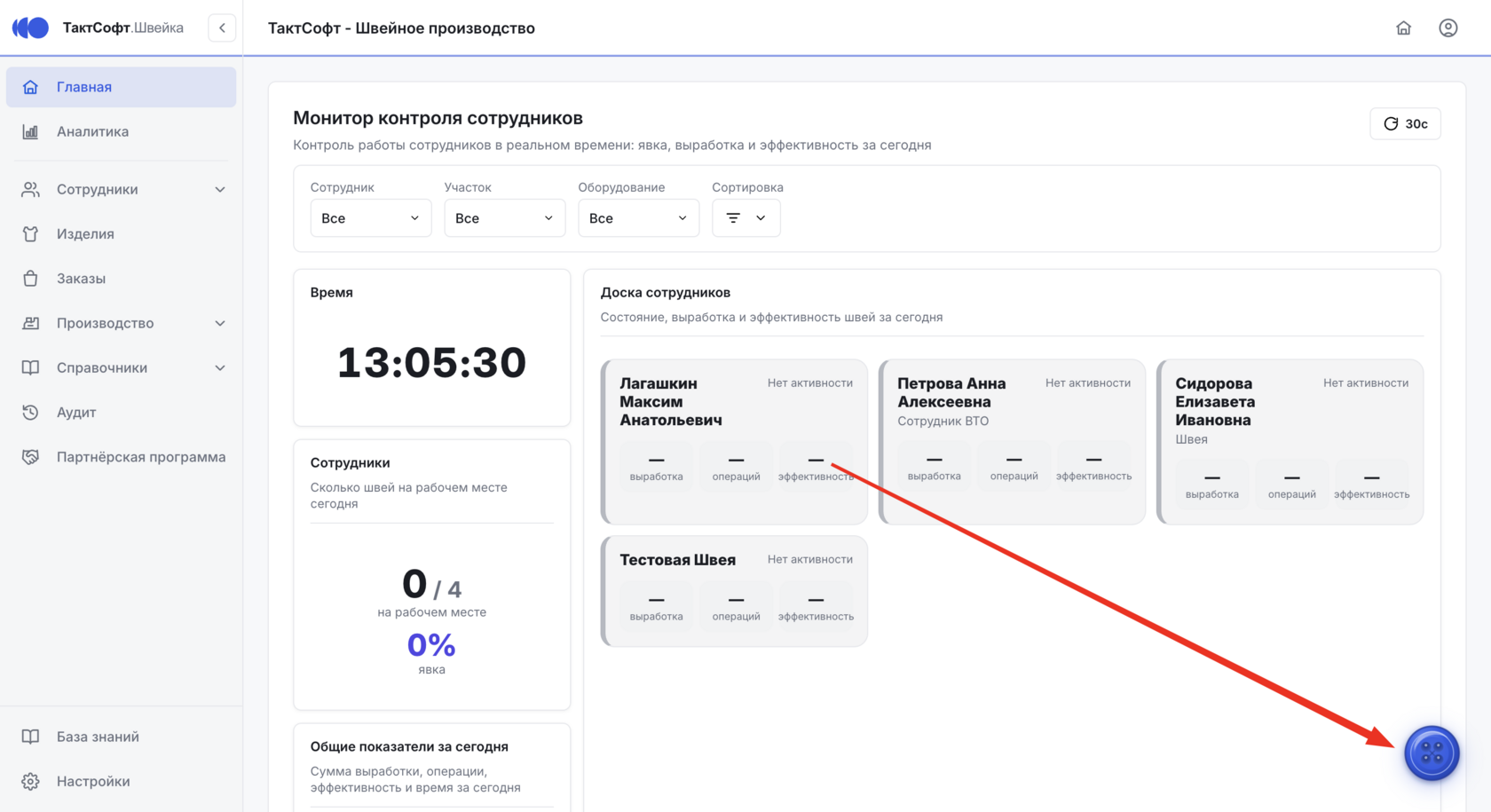Click the 30с auto-refresh button
The height and width of the screenshot is (812, 1491).
pos(1406,123)
